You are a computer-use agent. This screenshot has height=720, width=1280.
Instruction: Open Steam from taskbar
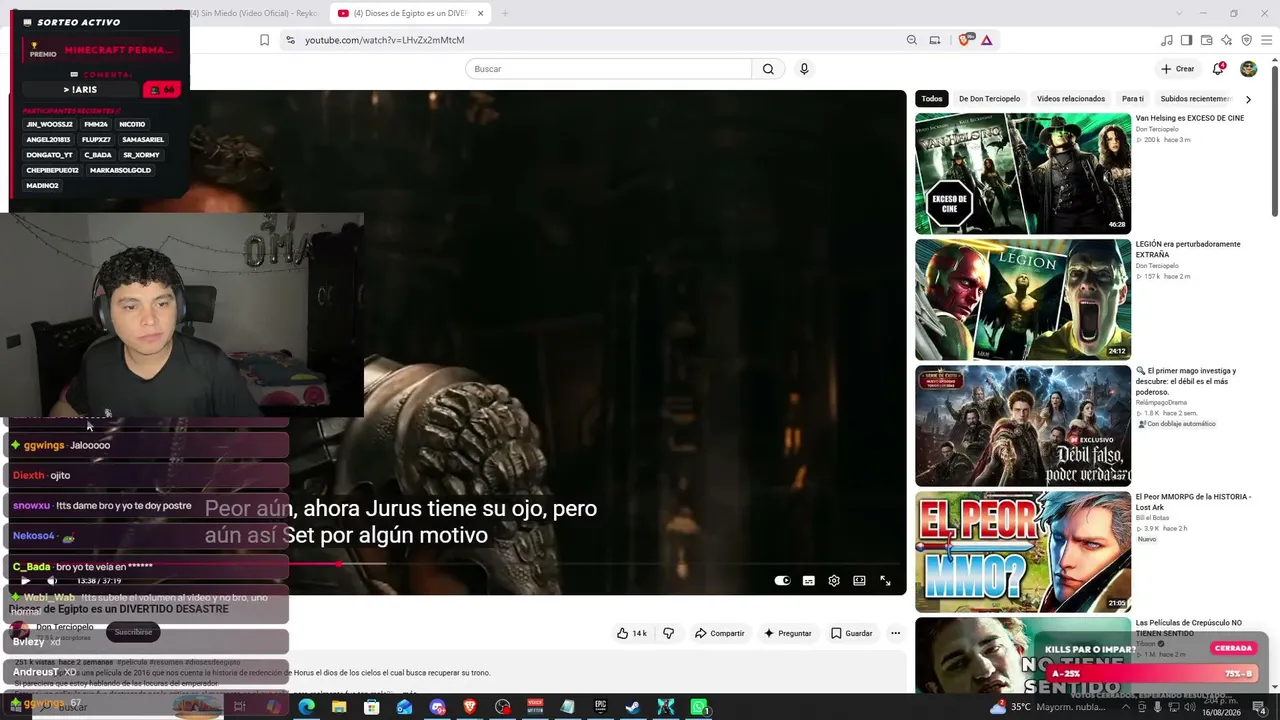(x=633, y=707)
